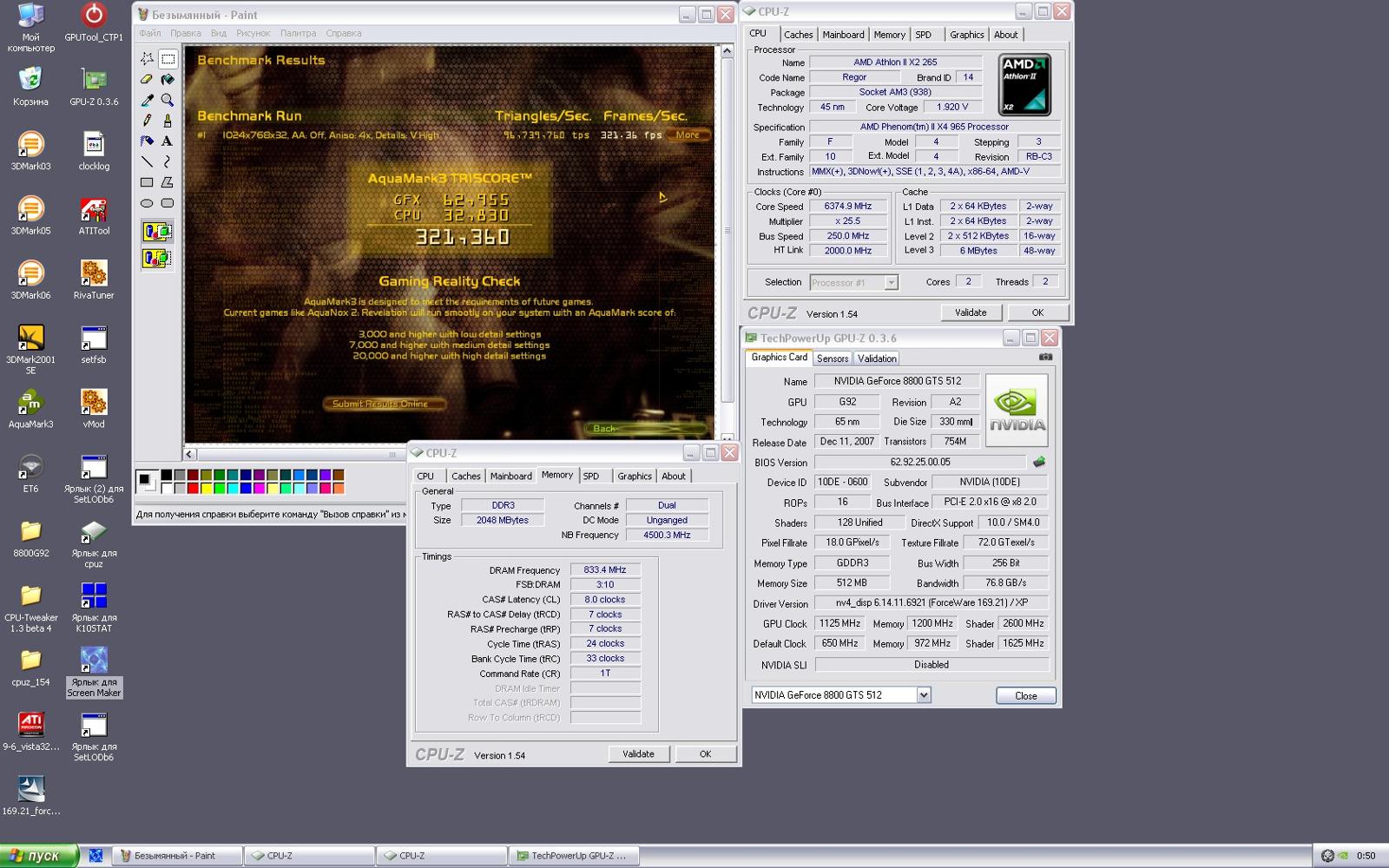Image resolution: width=1389 pixels, height=868 pixels.
Task: Open Mainboard tab in top CPU-Z window
Action: pos(843,35)
